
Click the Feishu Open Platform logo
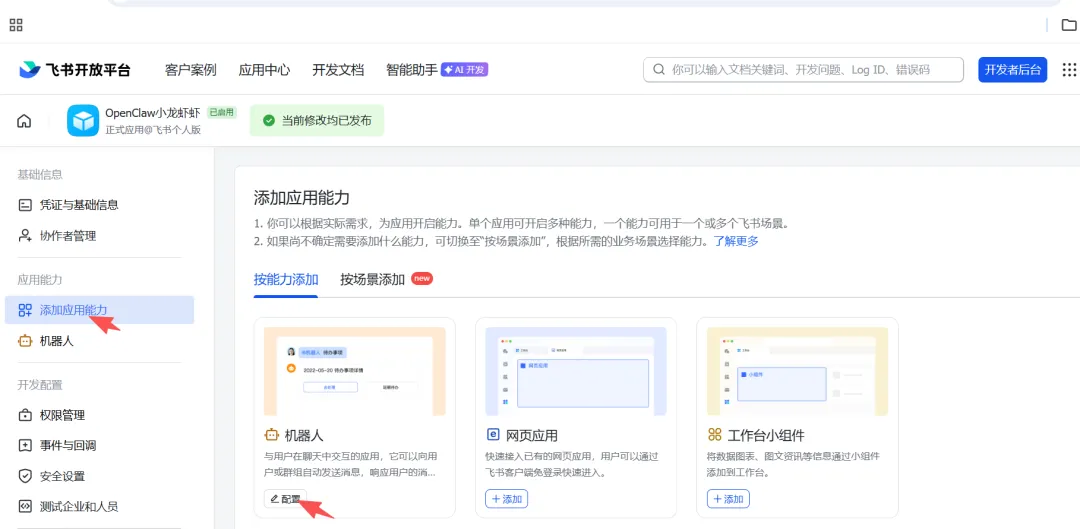pos(74,70)
